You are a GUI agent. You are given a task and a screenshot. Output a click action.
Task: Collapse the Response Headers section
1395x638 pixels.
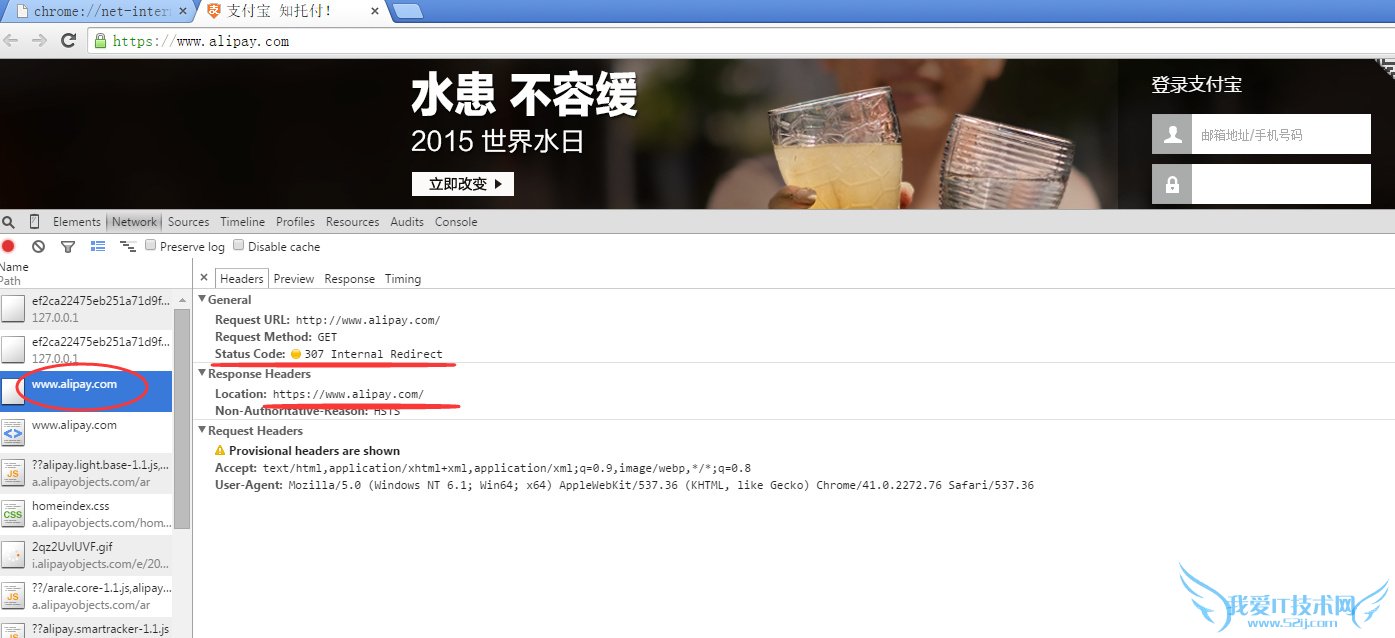coord(202,373)
